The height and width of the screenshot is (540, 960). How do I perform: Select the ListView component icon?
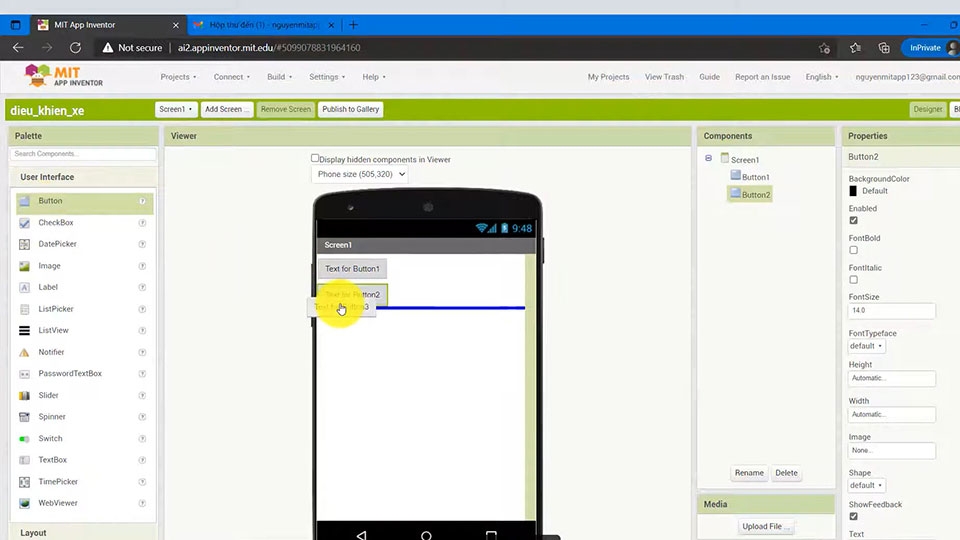tap(24, 331)
